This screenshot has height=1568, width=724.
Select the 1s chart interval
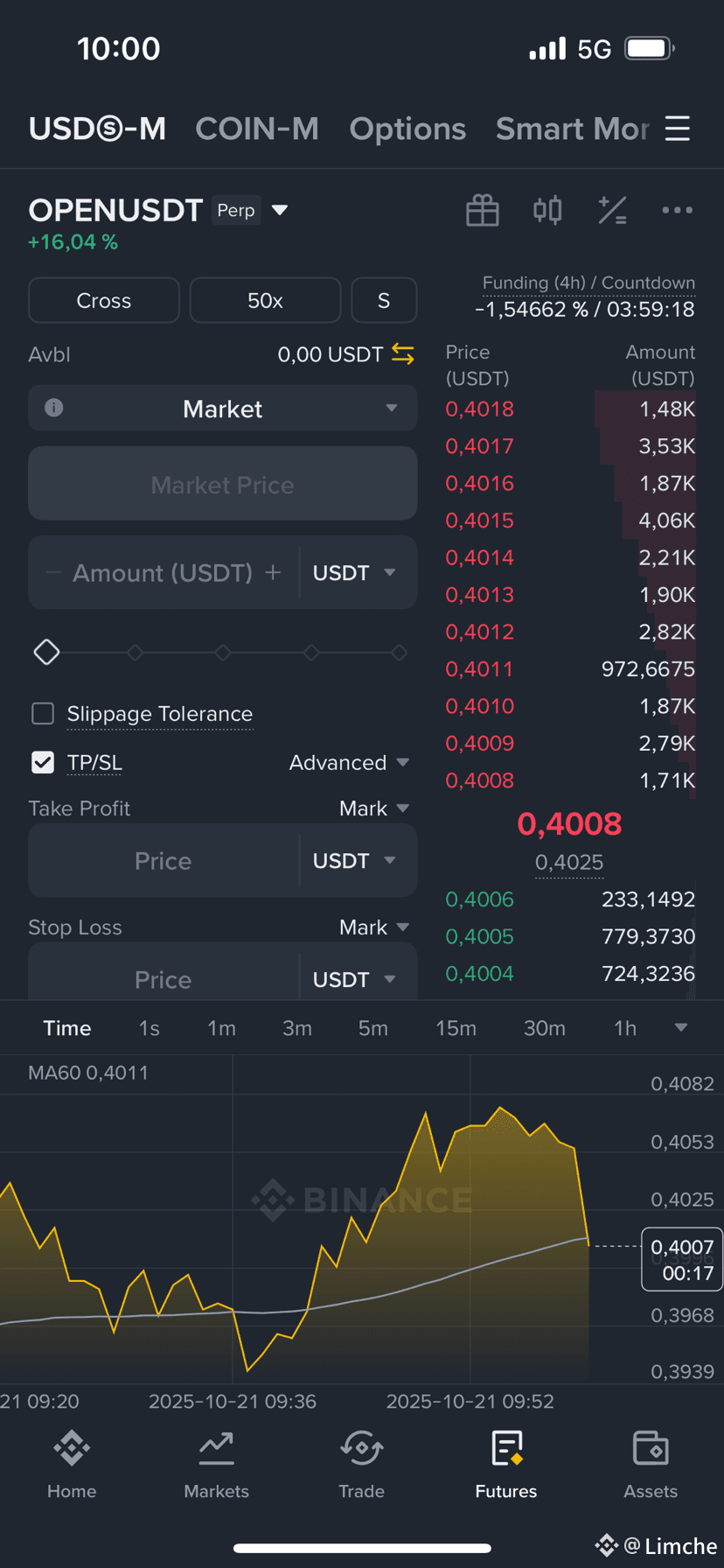(149, 1028)
